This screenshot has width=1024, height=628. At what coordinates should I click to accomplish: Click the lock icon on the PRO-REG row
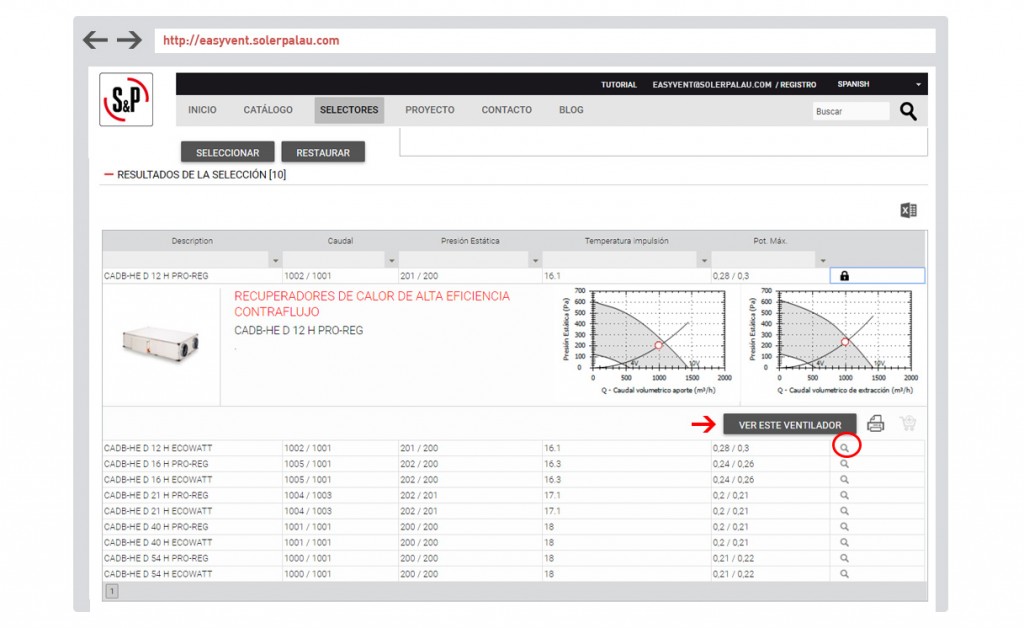(x=844, y=276)
